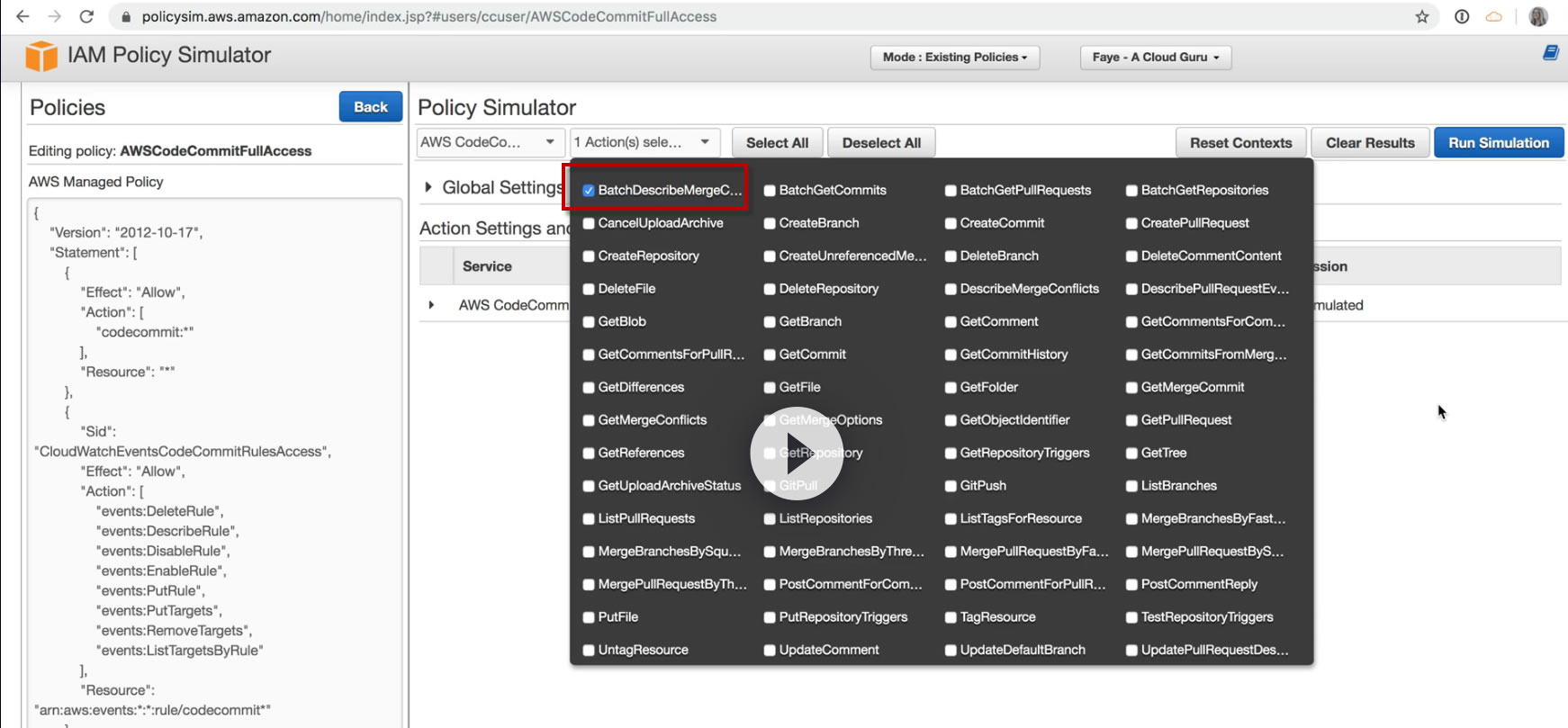The image size is (1568, 728).
Task: Click the Reset Contexts button
Action: click(x=1241, y=143)
